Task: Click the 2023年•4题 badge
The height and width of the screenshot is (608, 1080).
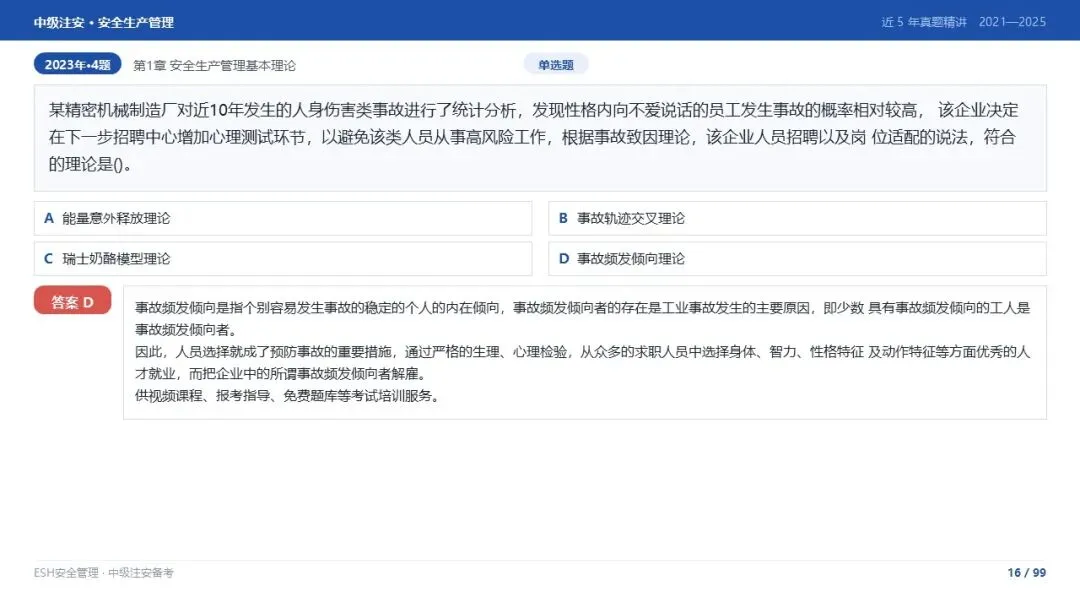Action: 77,64
